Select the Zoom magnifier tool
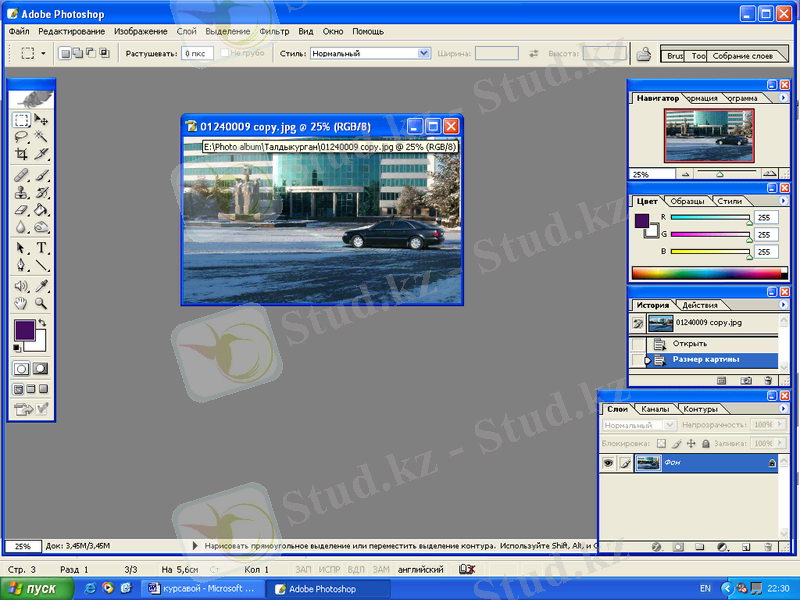800x600 pixels. point(42,302)
